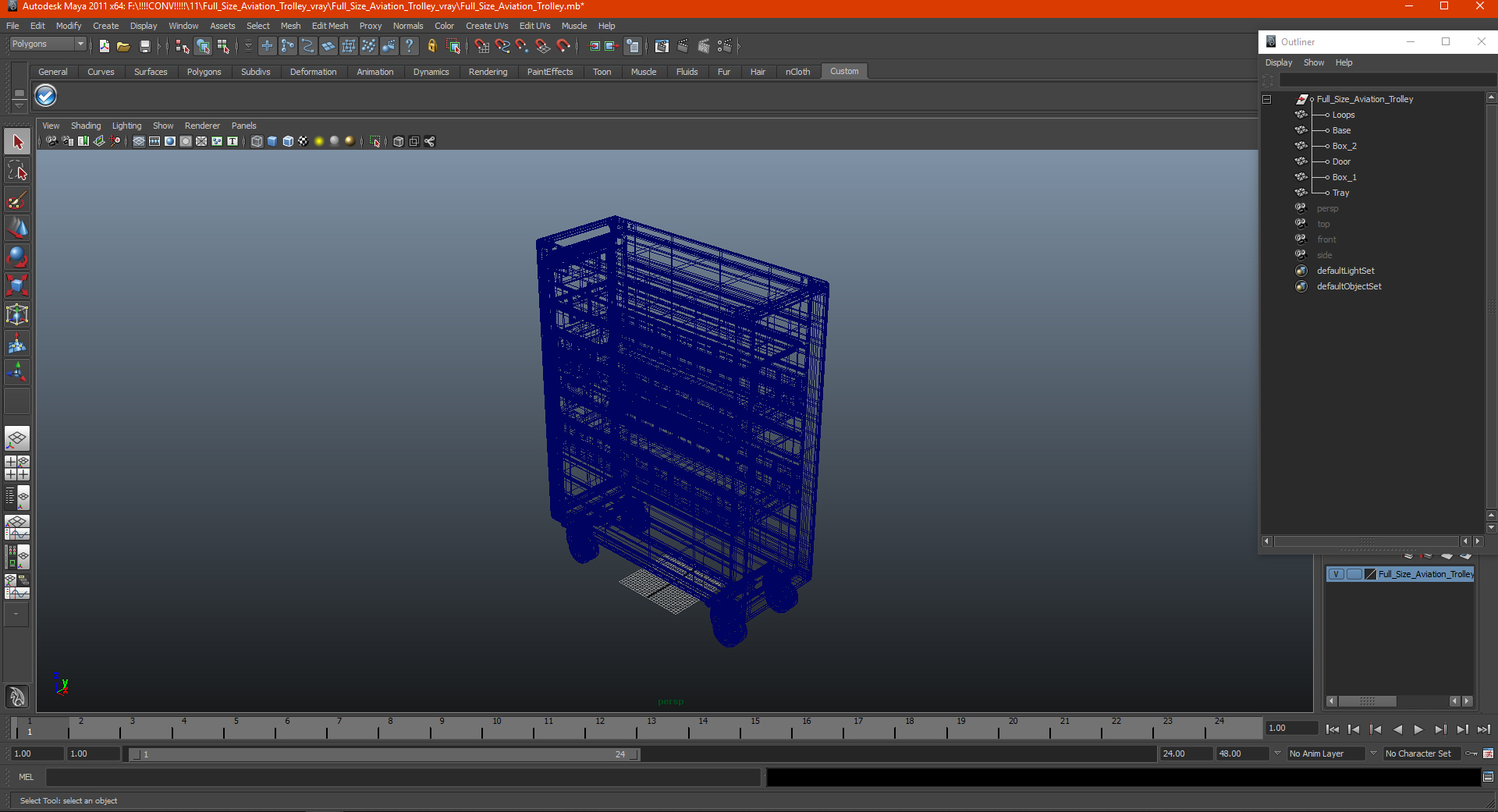Toggle wireframe on shaded in viewport toolbar
Image resolution: width=1498 pixels, height=812 pixels.
[288, 141]
